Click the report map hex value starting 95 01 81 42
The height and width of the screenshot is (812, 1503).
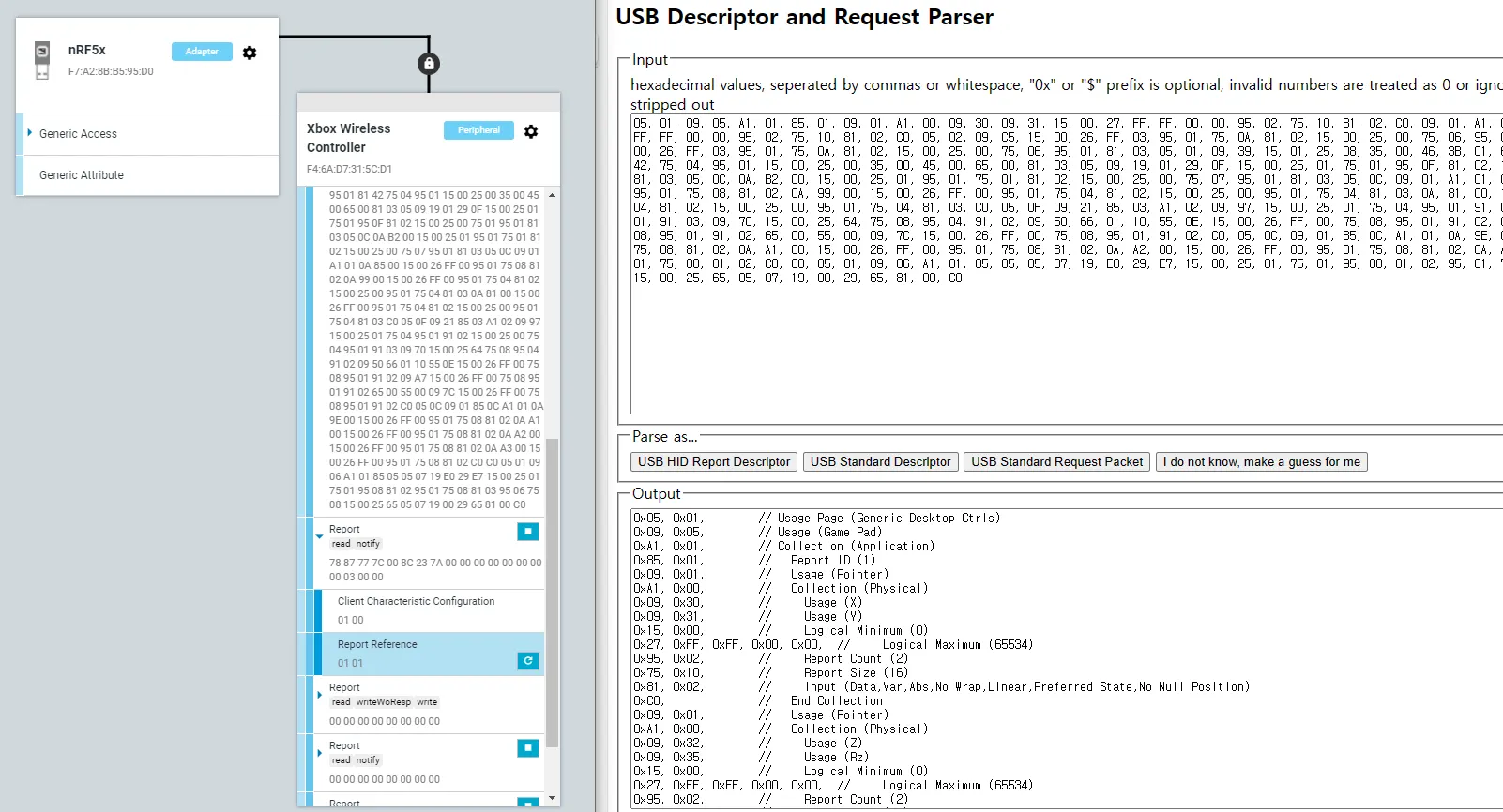pos(435,350)
